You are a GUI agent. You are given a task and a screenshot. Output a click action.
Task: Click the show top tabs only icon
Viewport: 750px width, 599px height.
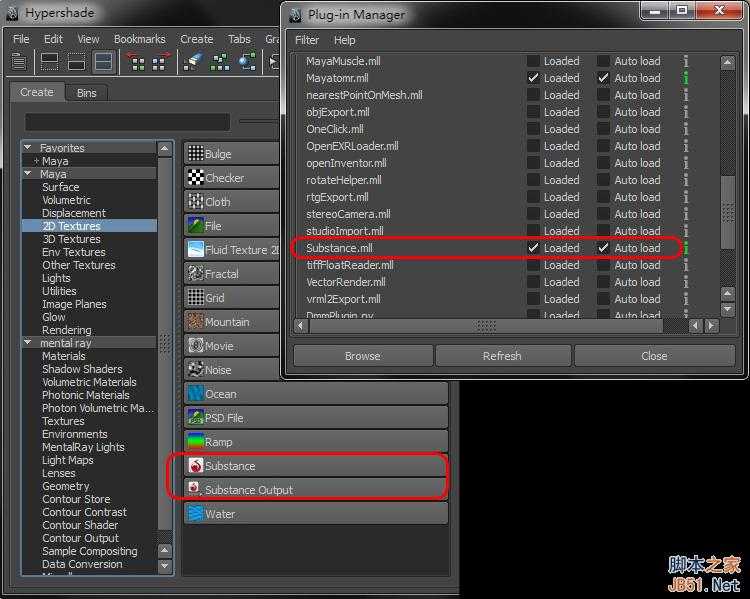[x=50, y=62]
